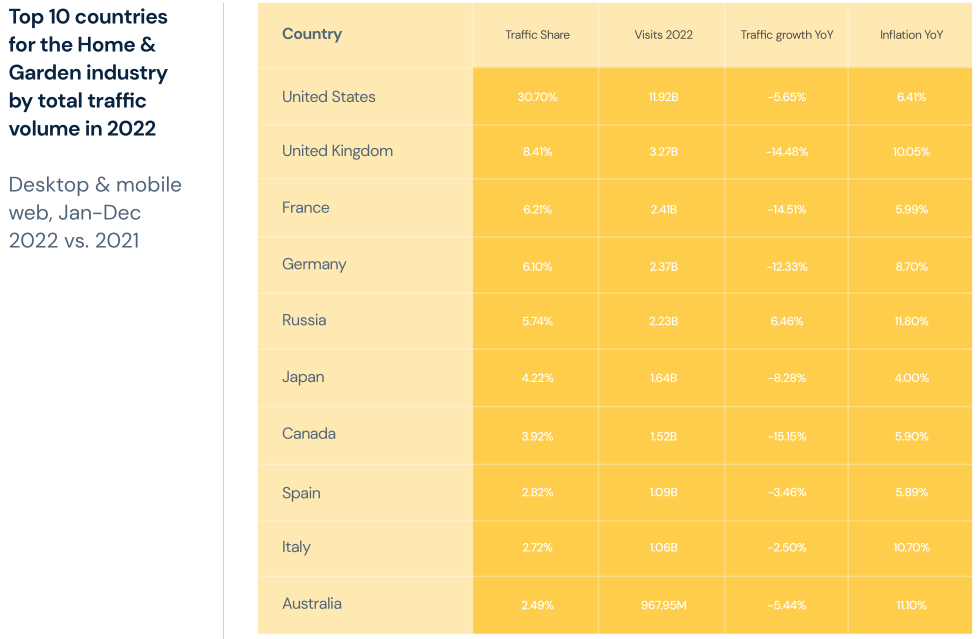Click the Traffic Share column header
979x639 pixels.
537,35
